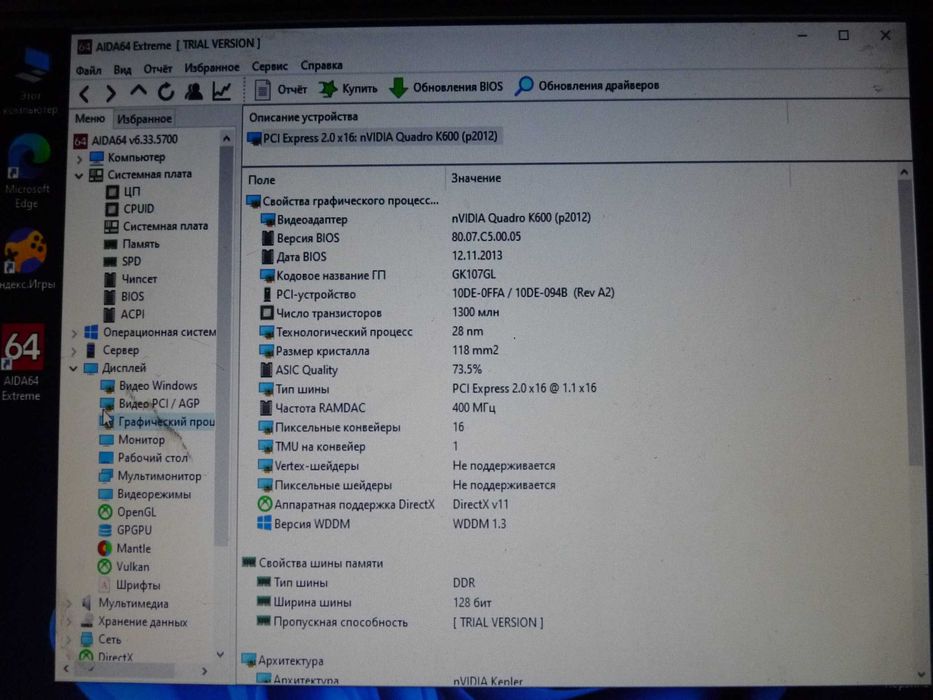Viewport: 933px width, 700px height.
Task: Select CPUID in the tree
Action: tap(130, 209)
